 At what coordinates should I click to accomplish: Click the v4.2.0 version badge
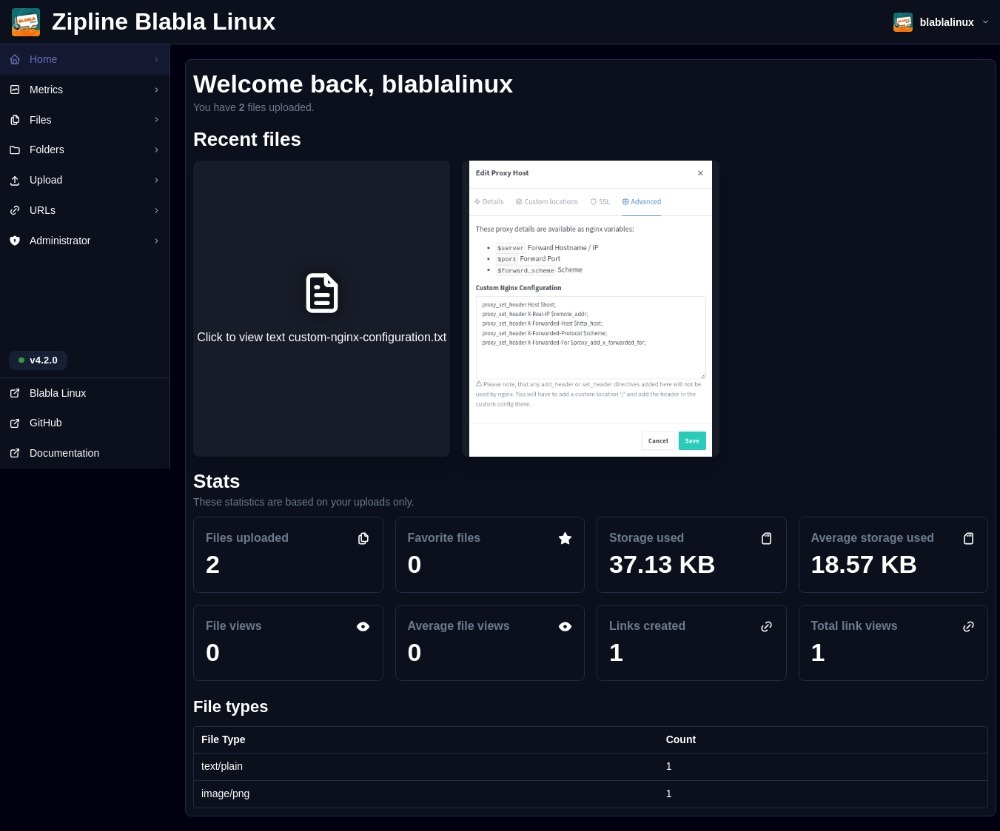point(39,360)
